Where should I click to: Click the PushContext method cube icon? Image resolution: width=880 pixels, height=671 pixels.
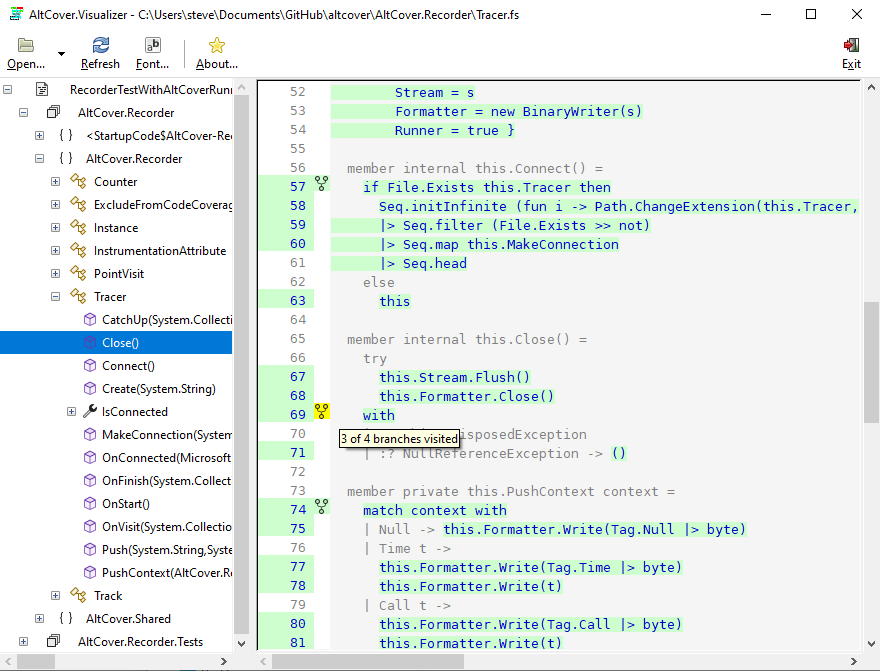point(90,572)
